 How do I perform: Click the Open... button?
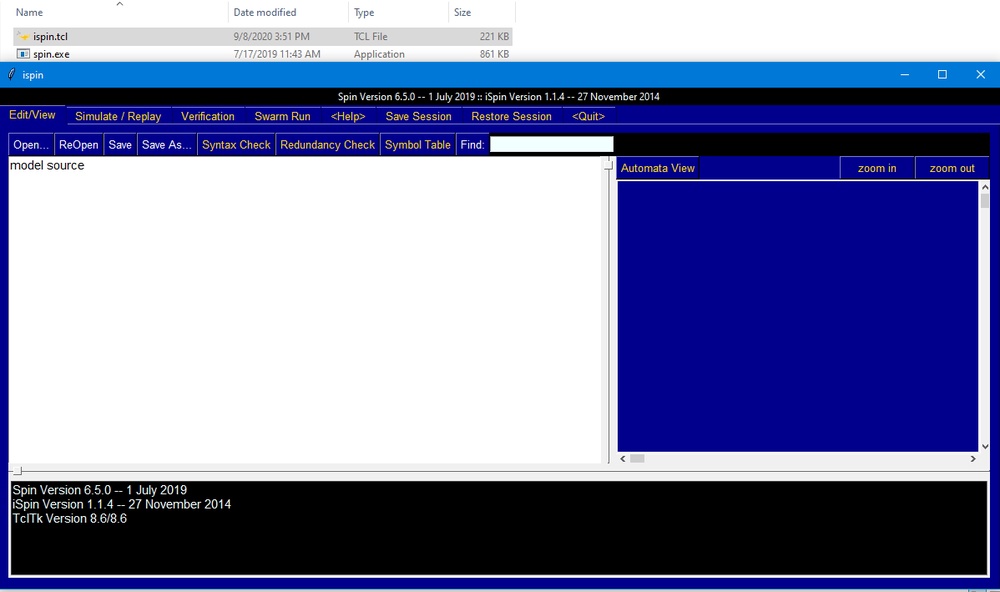31,145
